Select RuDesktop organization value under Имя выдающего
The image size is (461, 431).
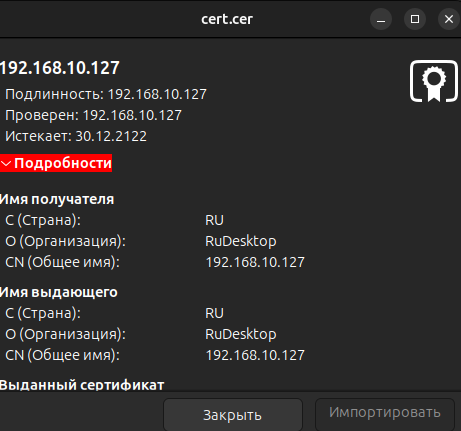(241, 334)
